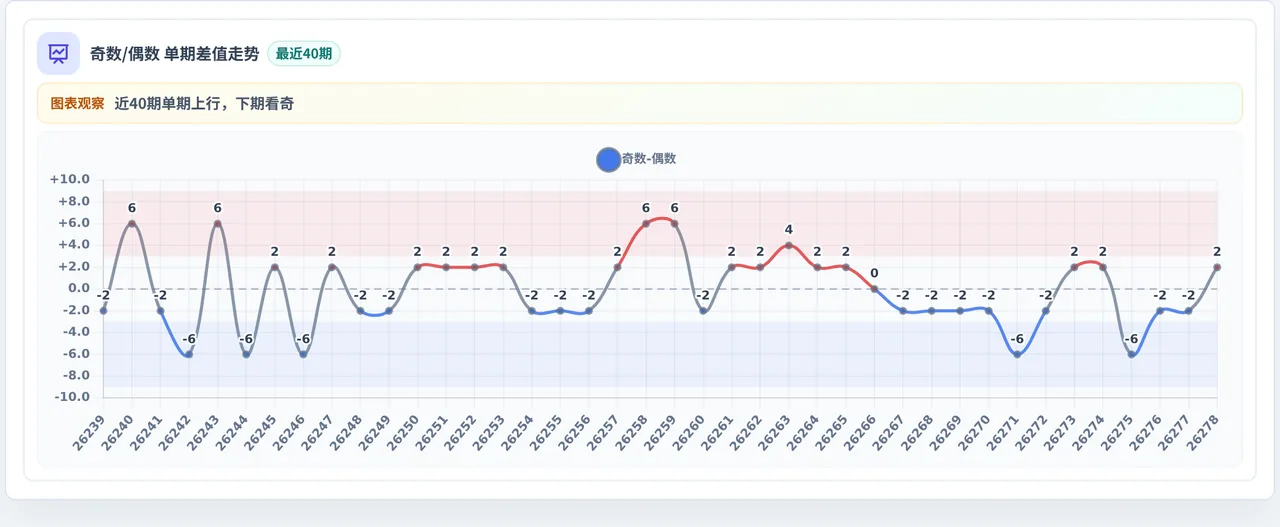Select the last data point at 26278
Screen dimensions: 1280x527
click(x=1217, y=267)
